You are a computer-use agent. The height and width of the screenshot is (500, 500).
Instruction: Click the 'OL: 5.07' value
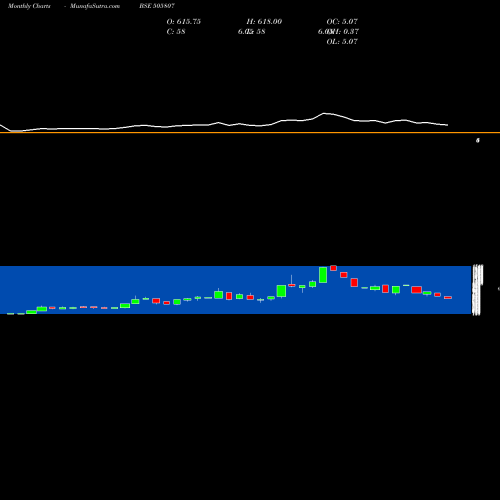point(342,42)
